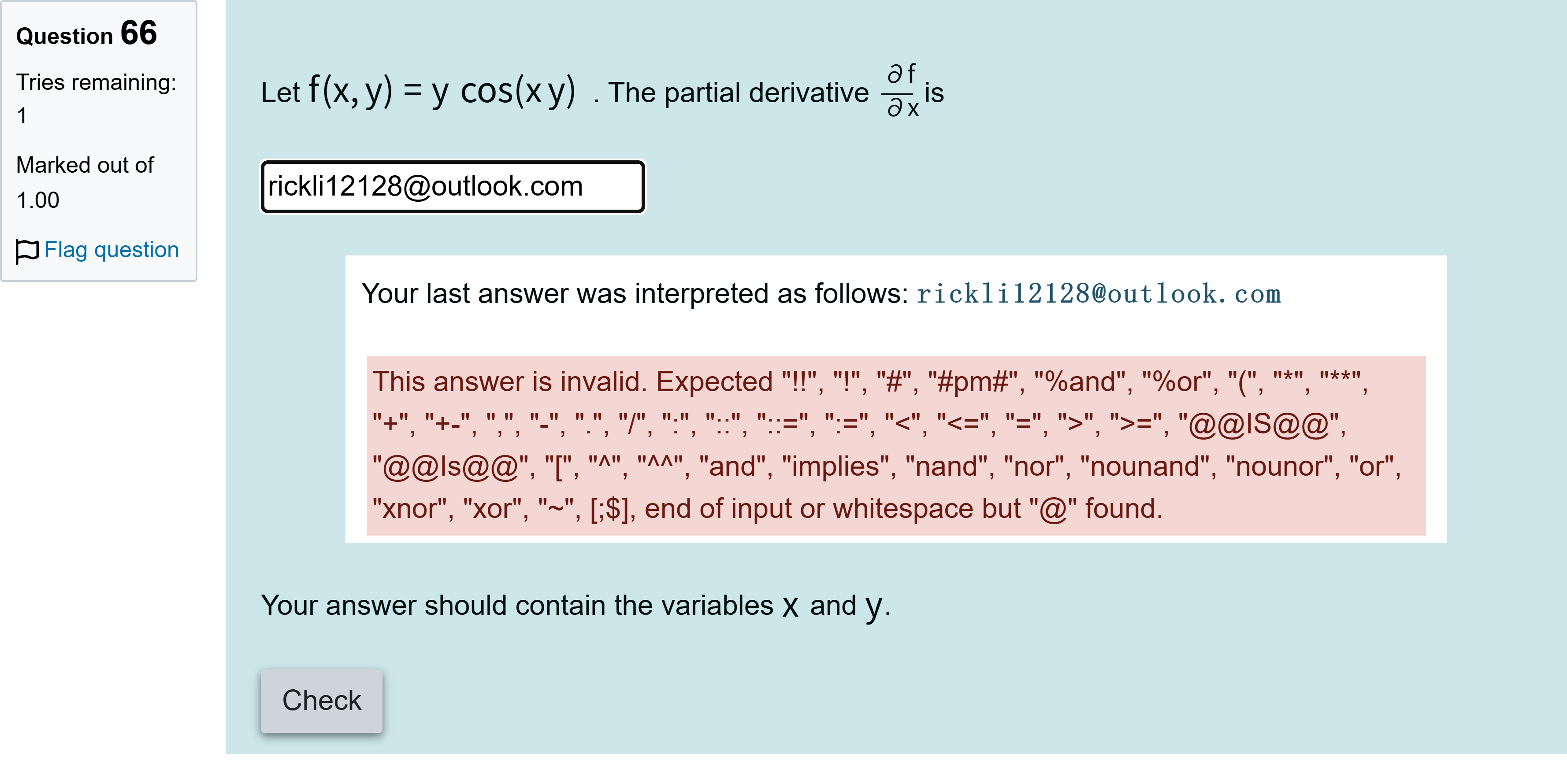This screenshot has height=784, width=1567.
Task: Click the blue interpreted answer rickli12128@outlook.com
Action: click(x=1098, y=294)
